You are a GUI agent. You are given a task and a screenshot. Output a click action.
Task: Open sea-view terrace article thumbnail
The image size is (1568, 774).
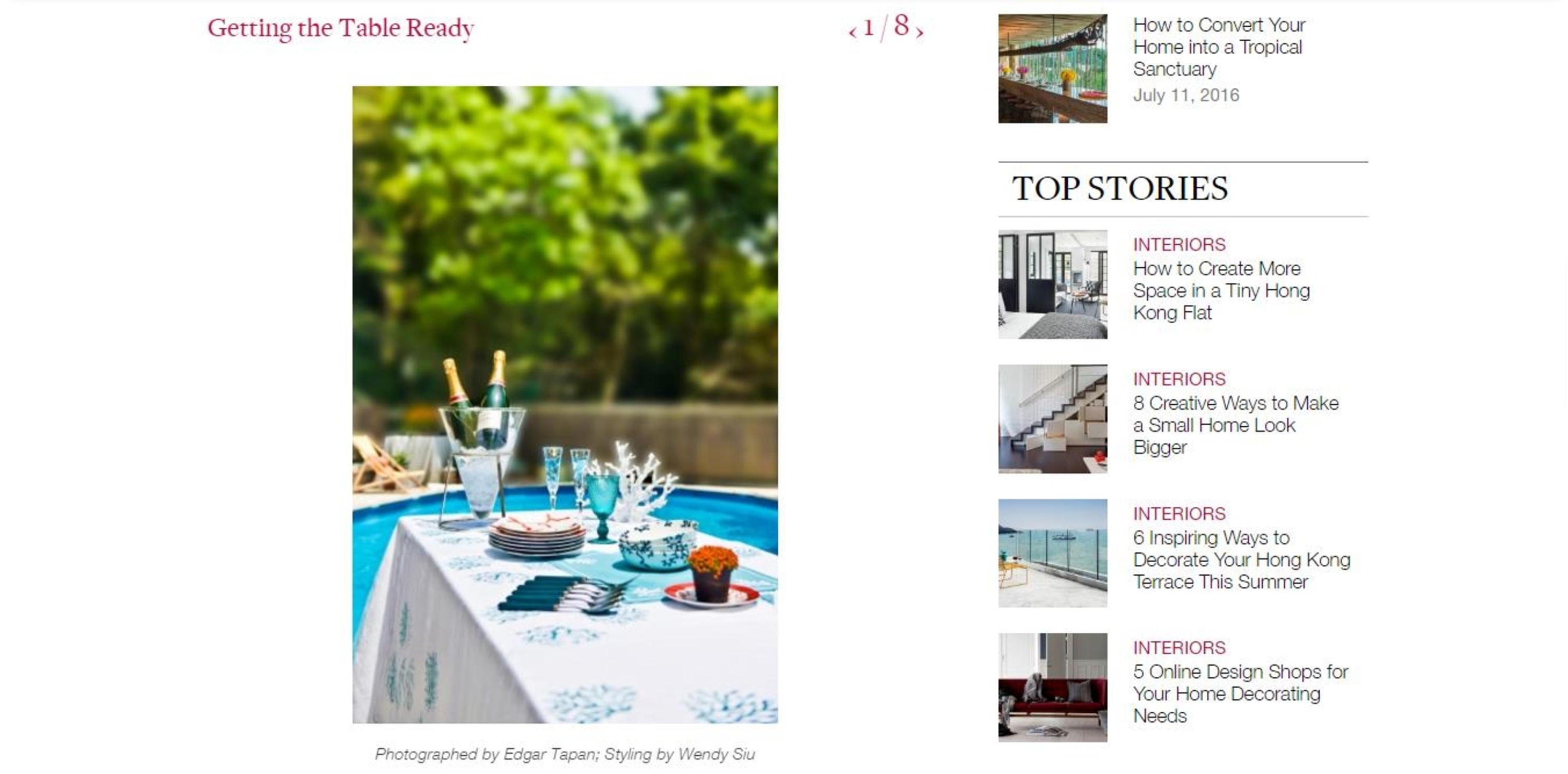click(x=1053, y=553)
